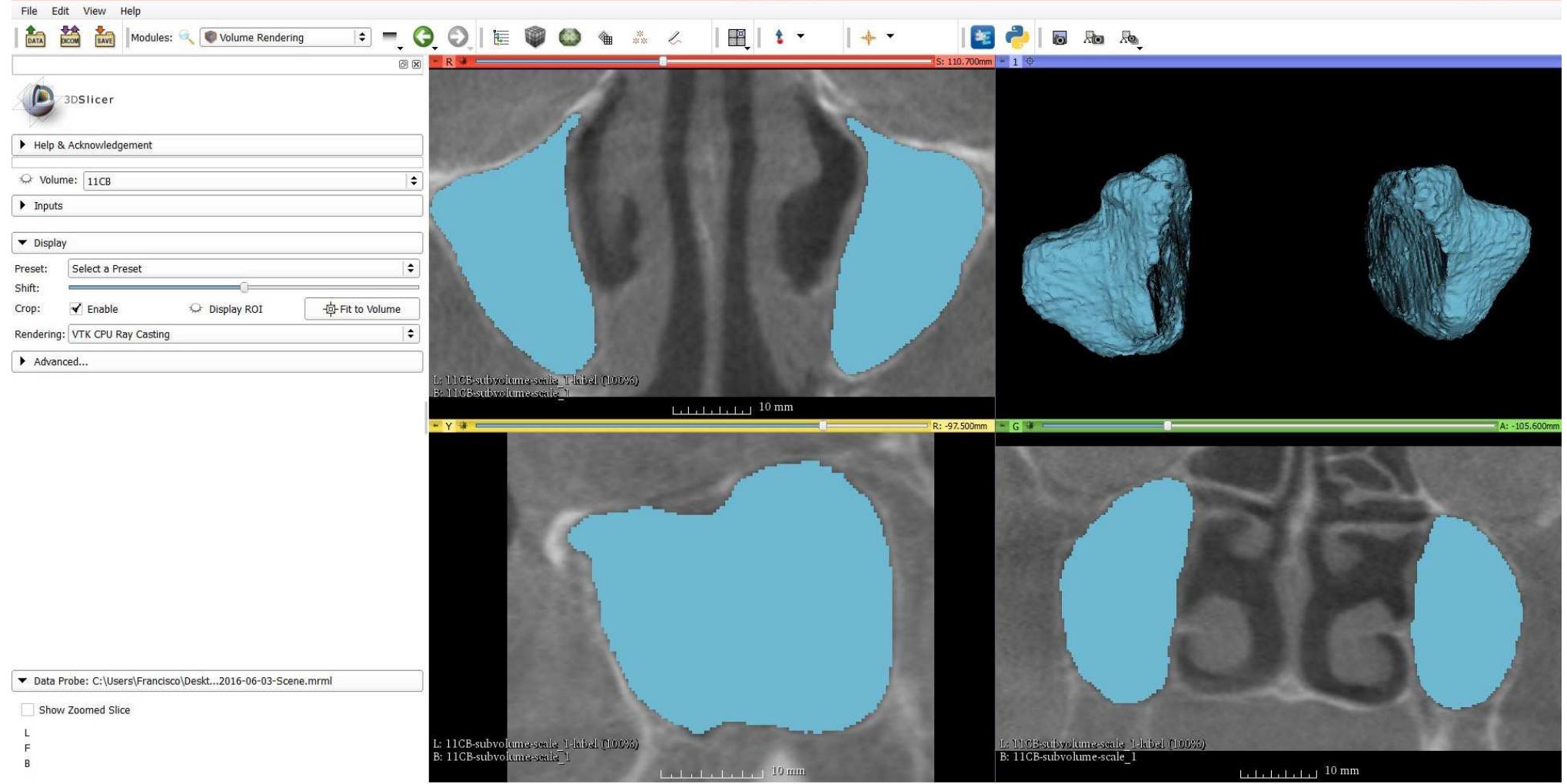Open mouse mode dropdown arrow
The width and height of the screenshot is (1567, 784).
[x=800, y=36]
